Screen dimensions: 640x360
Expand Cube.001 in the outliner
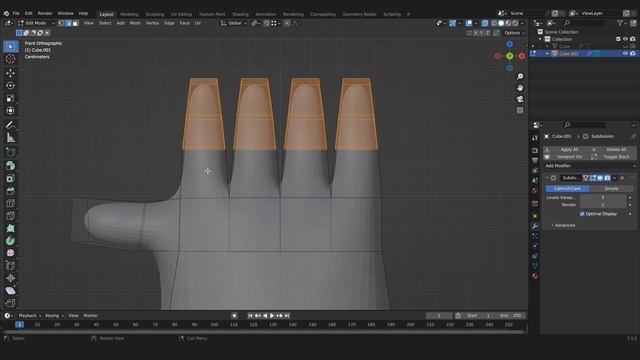click(547, 53)
